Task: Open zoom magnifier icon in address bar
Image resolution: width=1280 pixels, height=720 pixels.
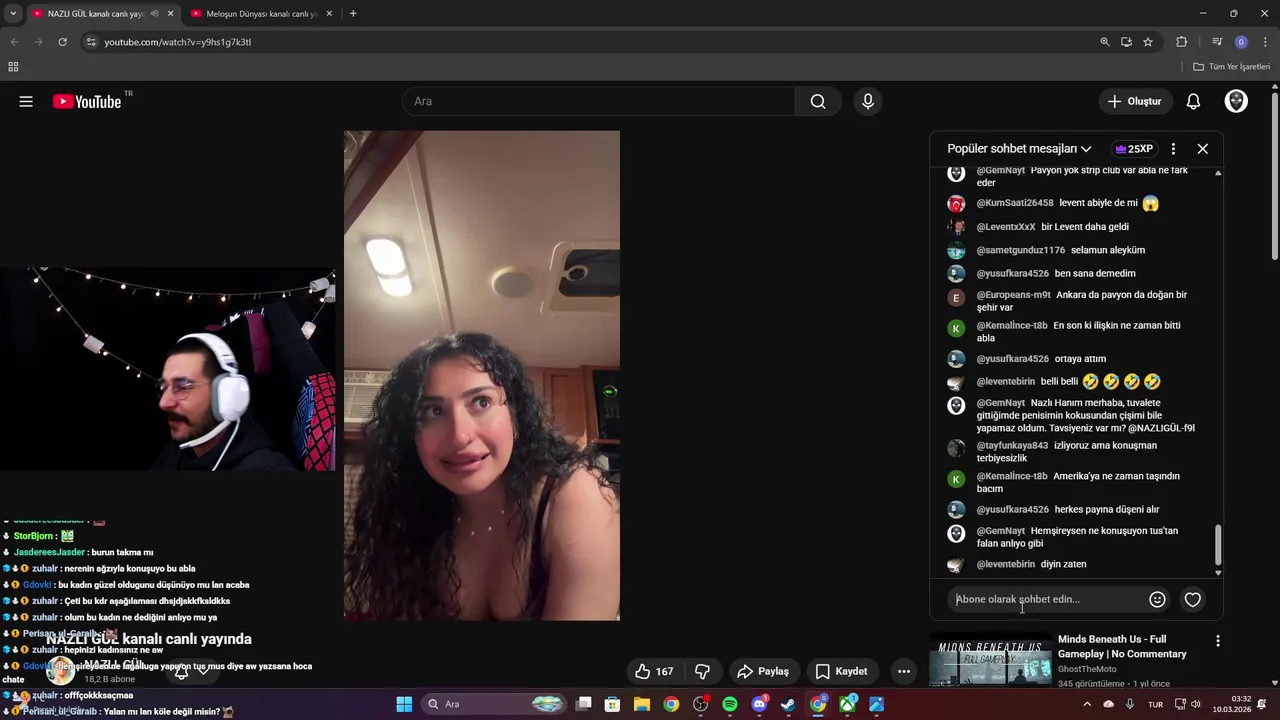Action: (x=1105, y=42)
